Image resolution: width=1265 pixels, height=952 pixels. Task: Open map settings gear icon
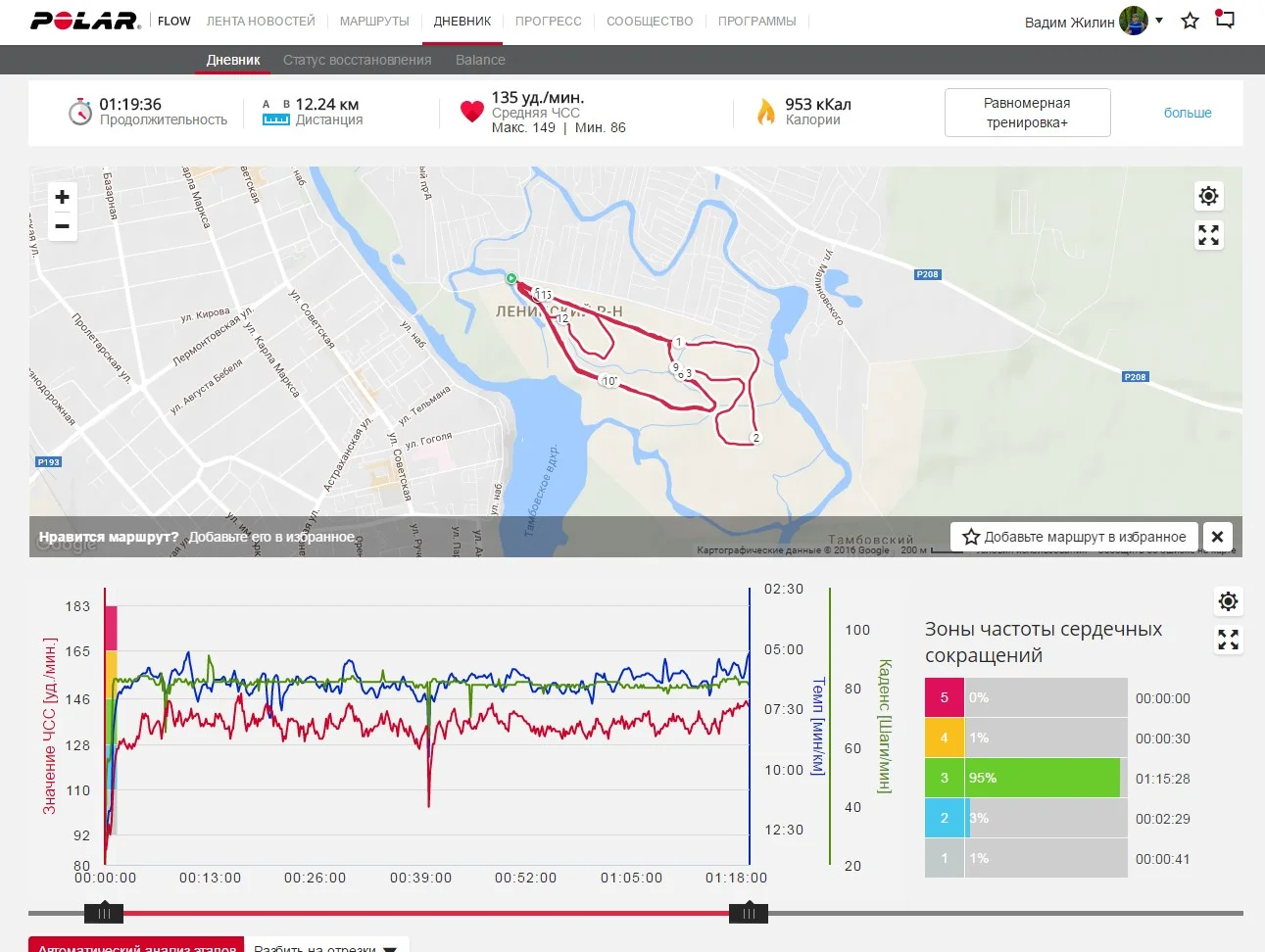1208,196
